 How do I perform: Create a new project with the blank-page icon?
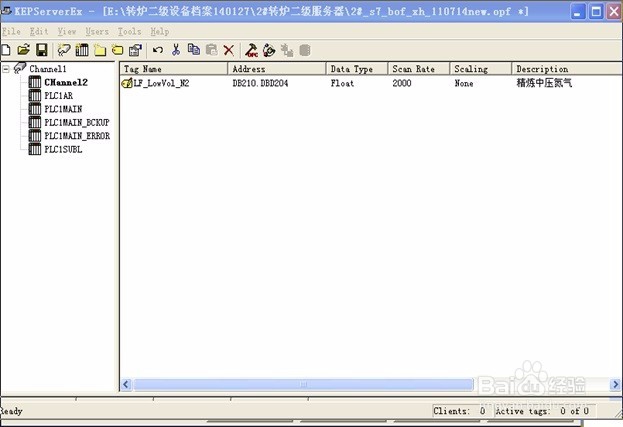click(6, 50)
